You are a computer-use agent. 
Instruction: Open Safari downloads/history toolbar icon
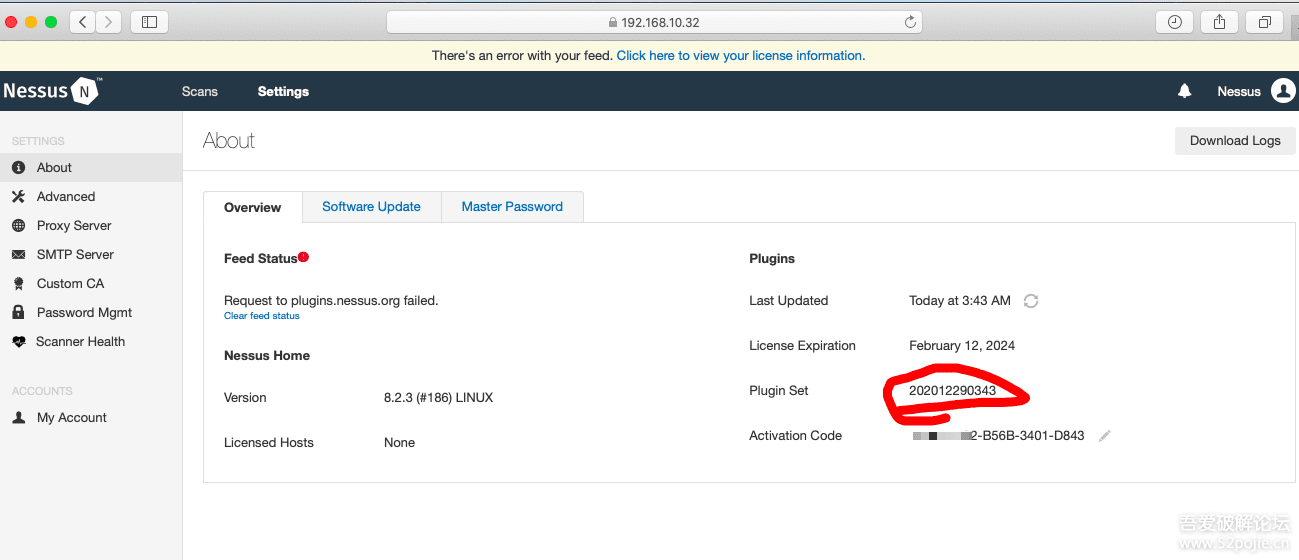coord(1174,22)
